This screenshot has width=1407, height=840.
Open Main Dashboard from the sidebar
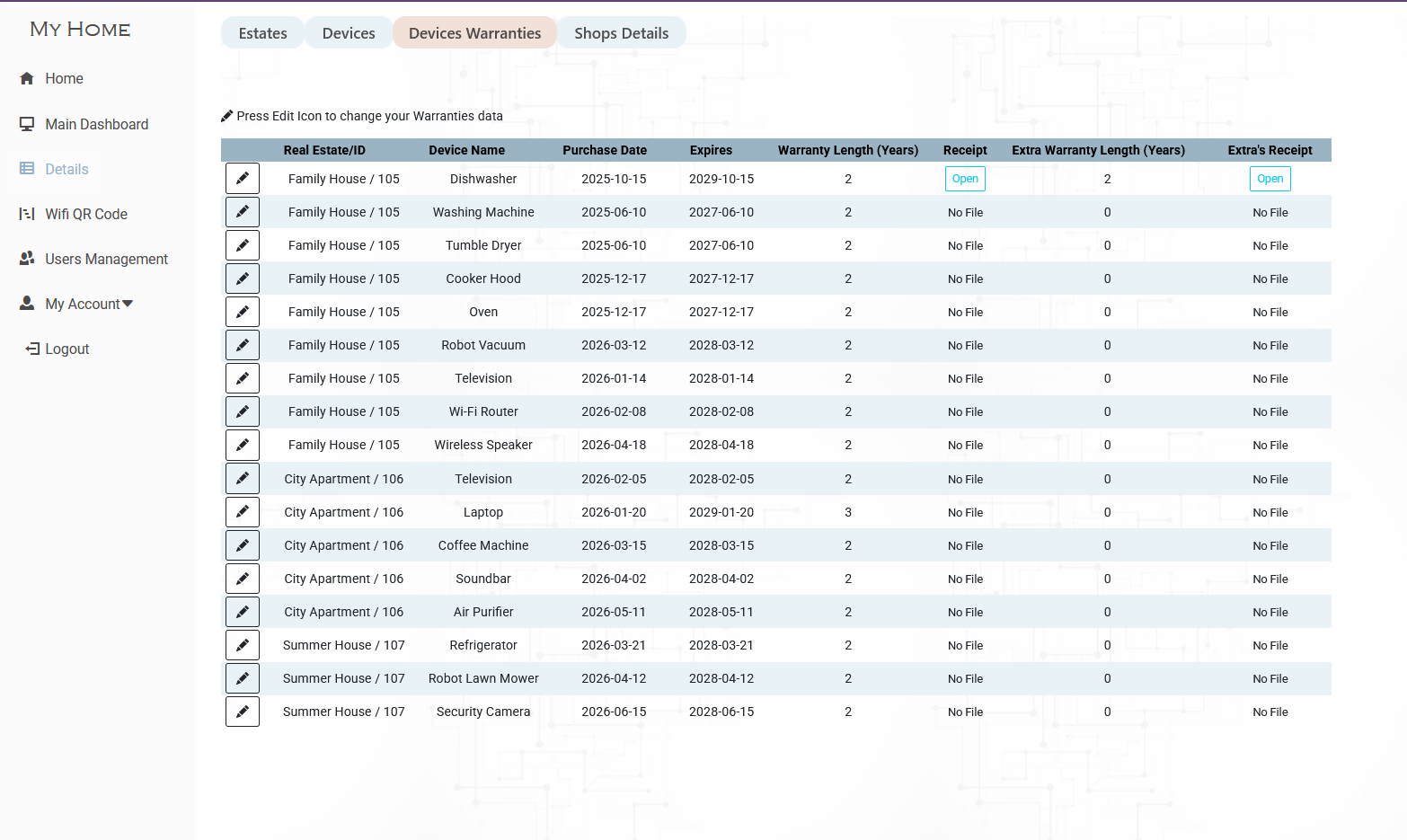[96, 124]
